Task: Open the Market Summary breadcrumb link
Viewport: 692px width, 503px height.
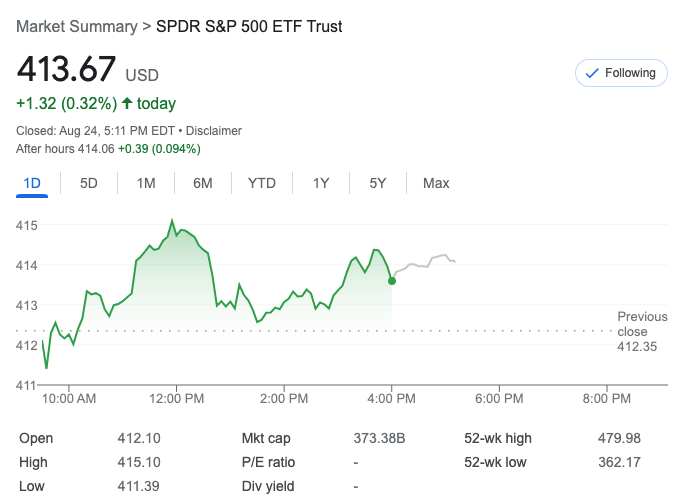Action: point(76,26)
